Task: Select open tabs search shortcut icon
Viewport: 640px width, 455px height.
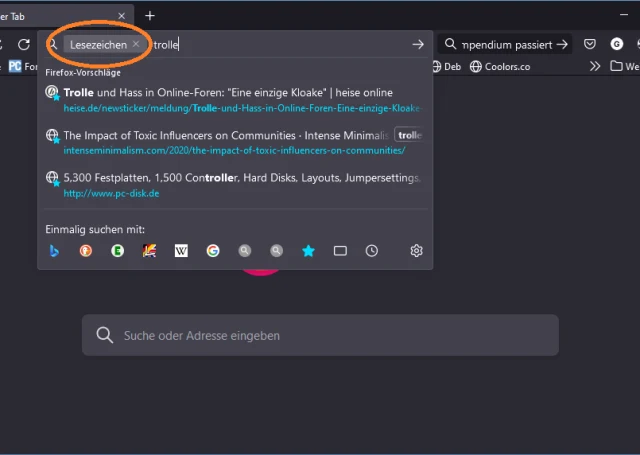Action: click(x=340, y=251)
